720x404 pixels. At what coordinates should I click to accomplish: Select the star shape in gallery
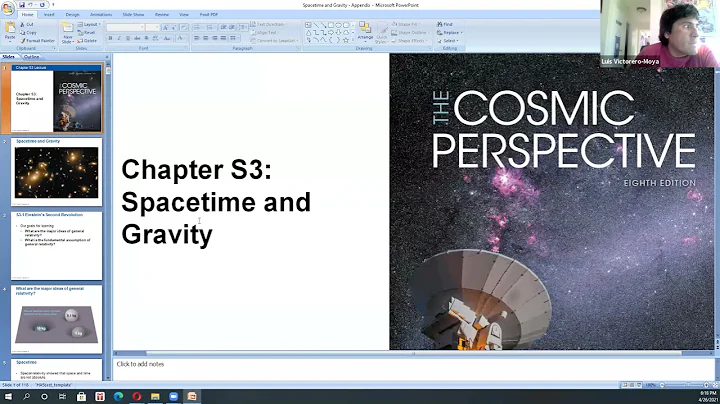click(346, 40)
